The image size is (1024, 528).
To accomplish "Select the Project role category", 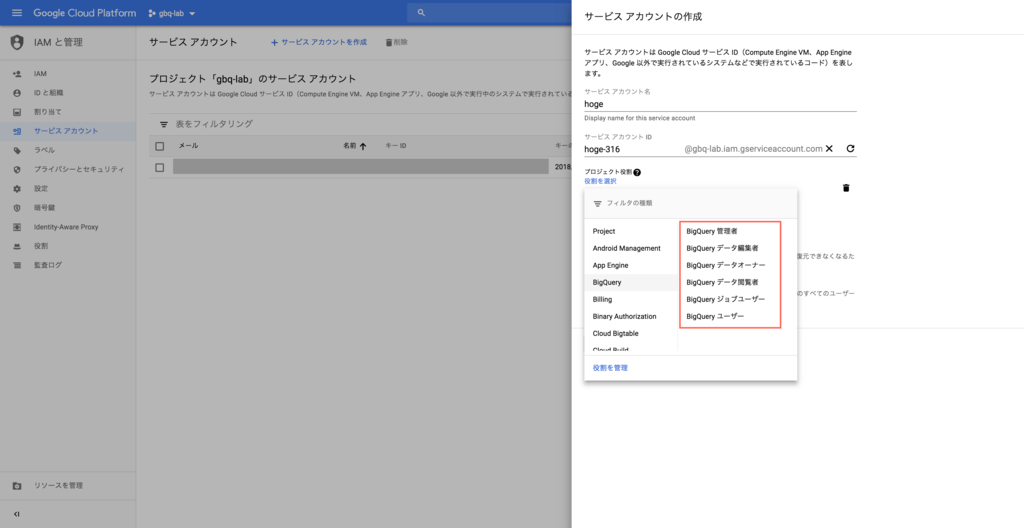I will 631,231.
